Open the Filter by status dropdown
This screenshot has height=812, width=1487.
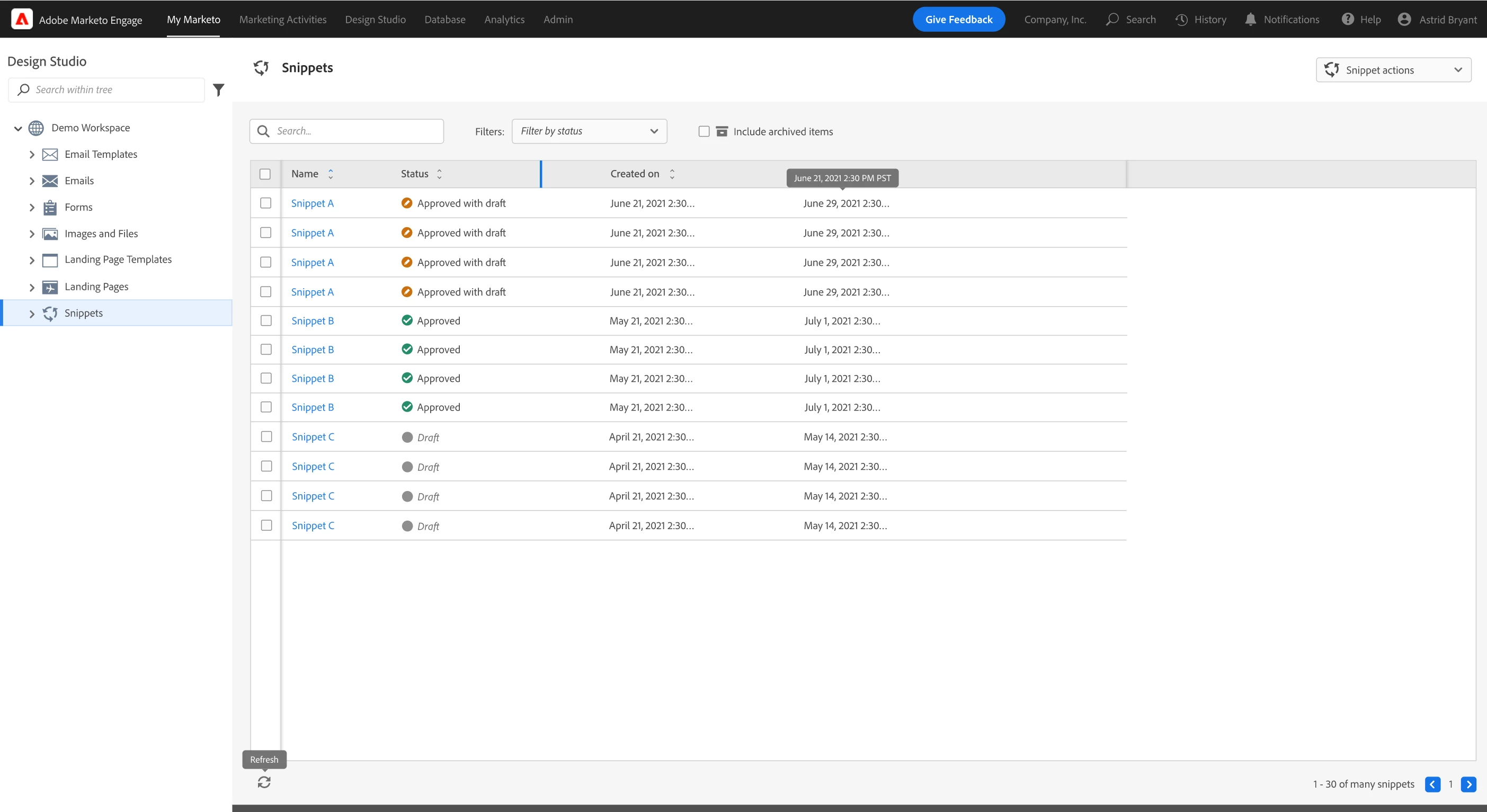point(589,131)
